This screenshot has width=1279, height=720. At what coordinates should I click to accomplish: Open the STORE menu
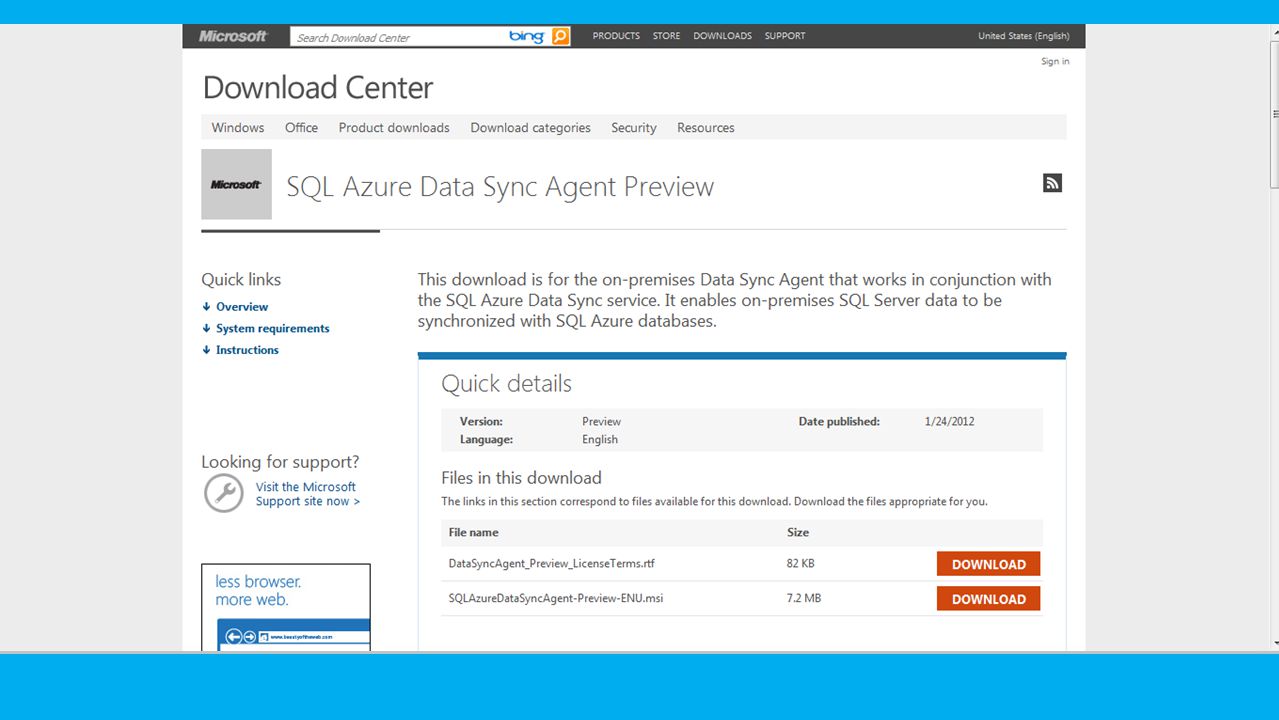point(666,36)
